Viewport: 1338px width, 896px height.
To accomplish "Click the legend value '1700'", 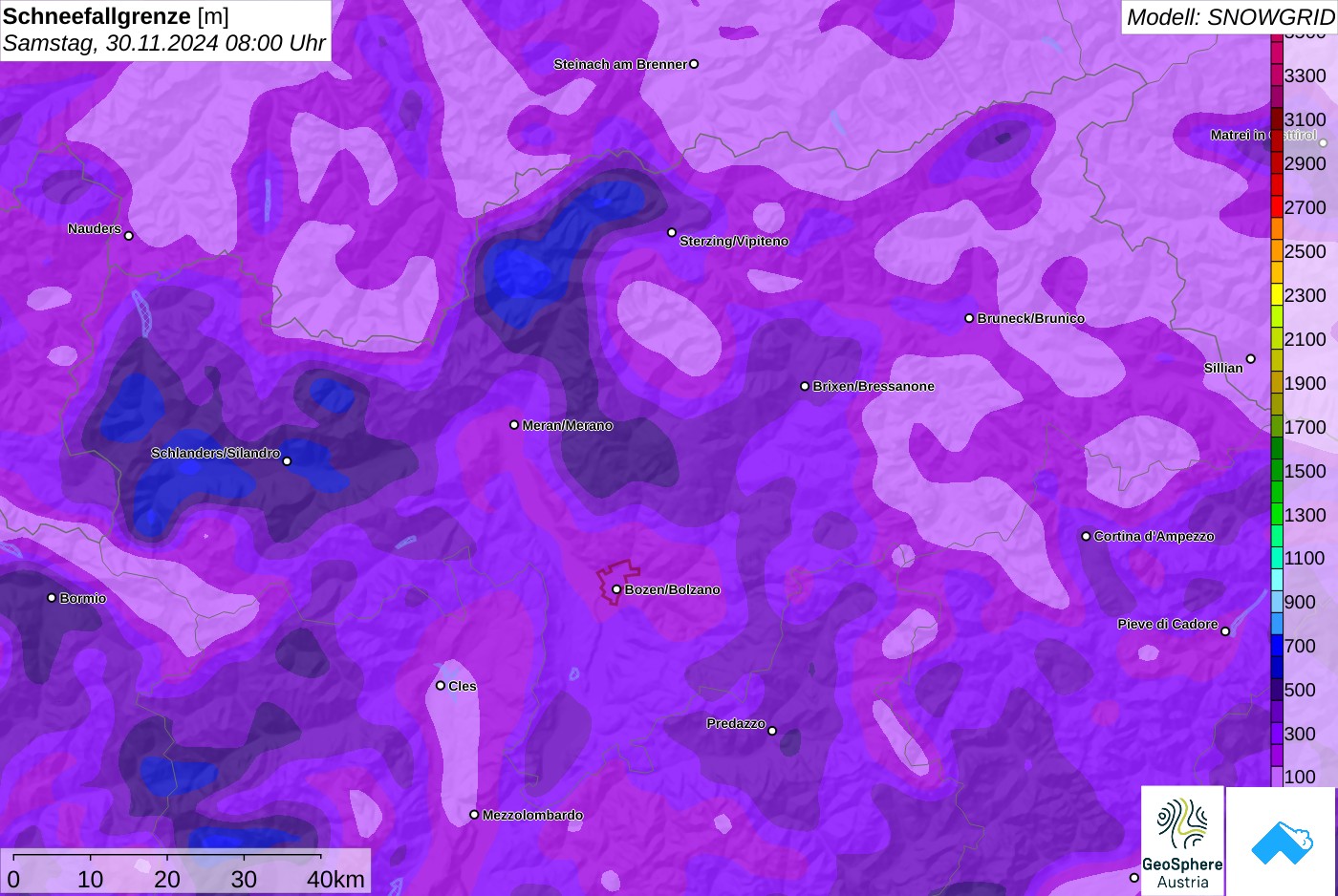I will pos(1306,427).
